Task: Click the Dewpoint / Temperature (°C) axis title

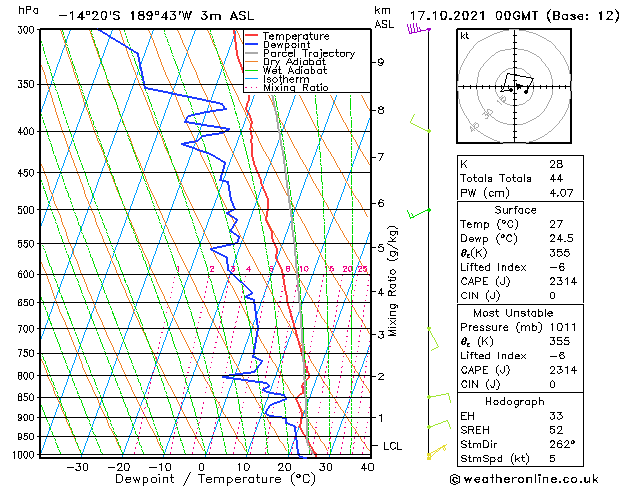Action: [x=215, y=479]
